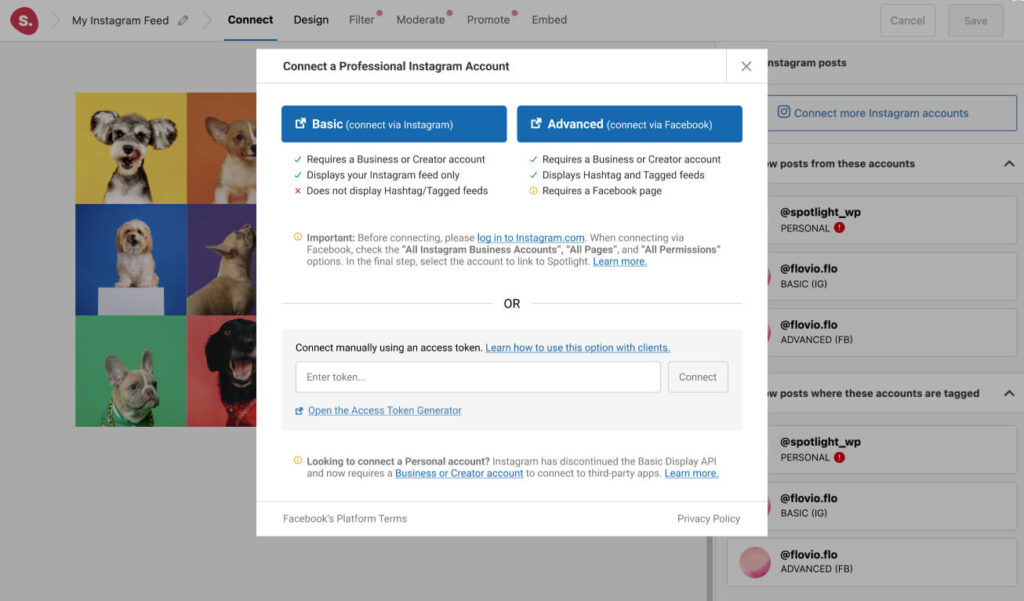Viewport: 1024px width, 601px height.
Task: Click Basic (connect via Instagram) button
Action: click(x=394, y=124)
